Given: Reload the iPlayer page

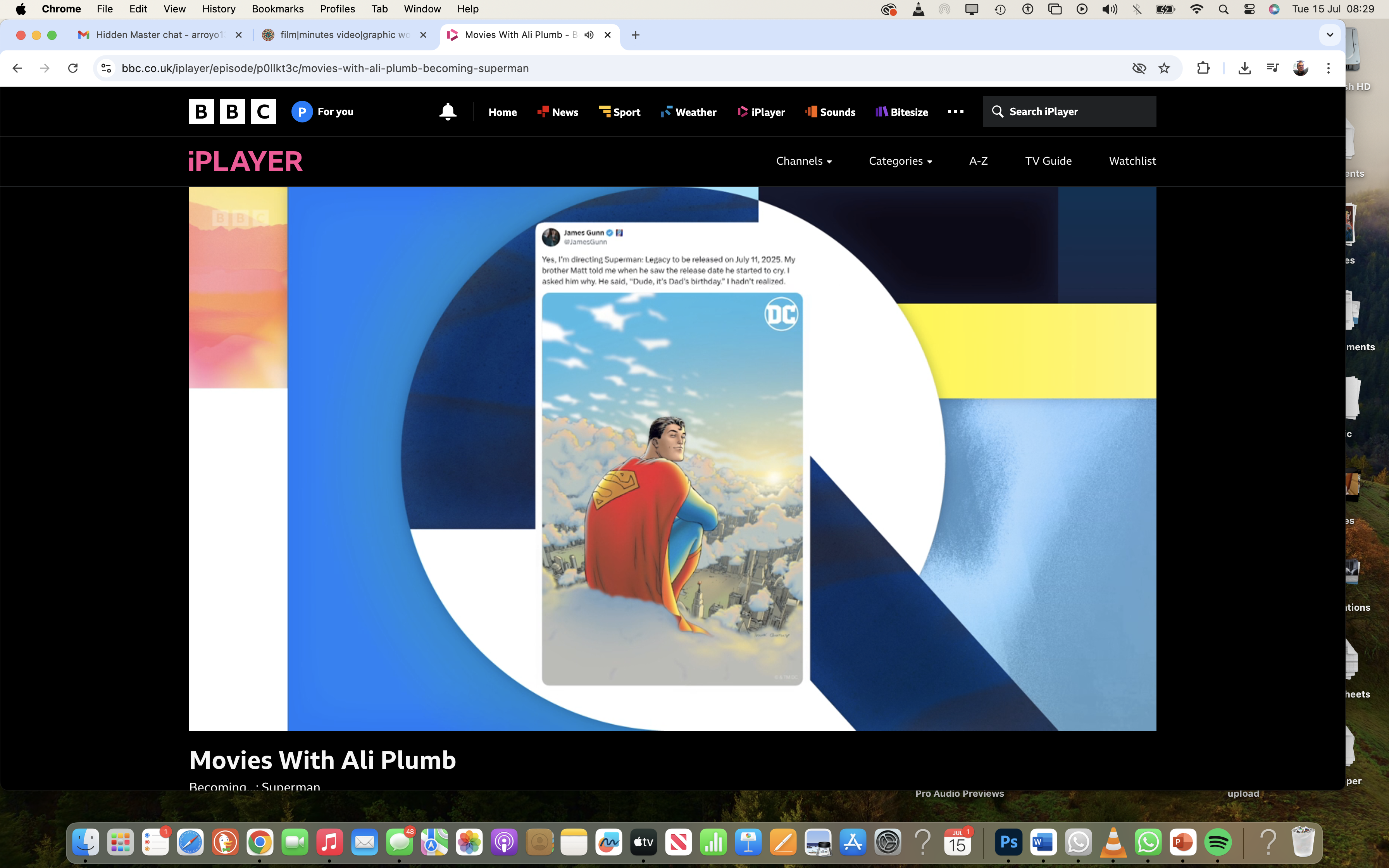Looking at the screenshot, I should 73,68.
